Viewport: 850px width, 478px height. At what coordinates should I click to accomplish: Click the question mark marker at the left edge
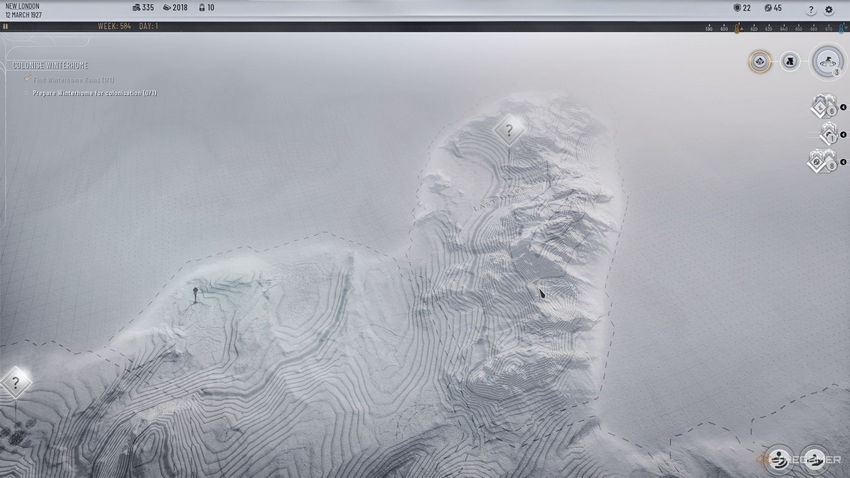click(16, 383)
